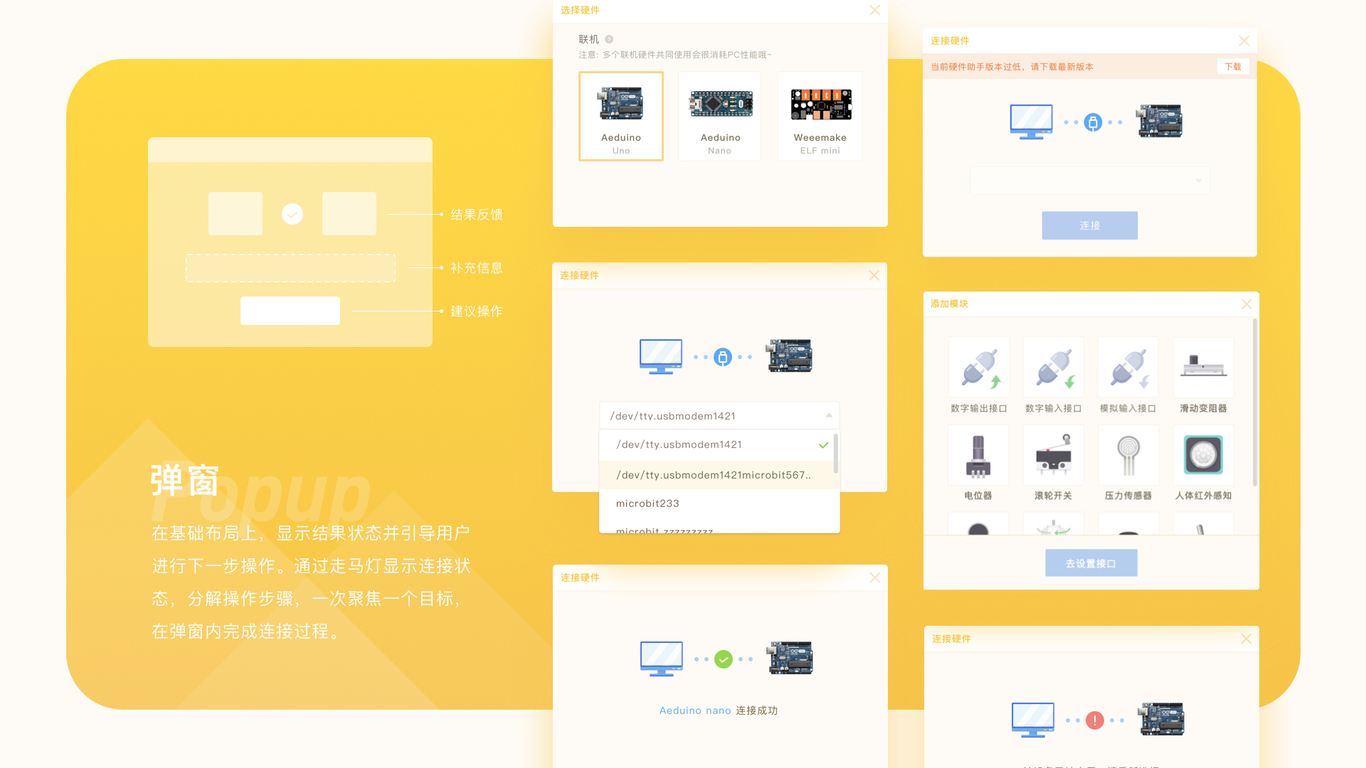The image size is (1366, 768).
Task: Select the 滑动变阻器 module
Action: click(x=1203, y=376)
